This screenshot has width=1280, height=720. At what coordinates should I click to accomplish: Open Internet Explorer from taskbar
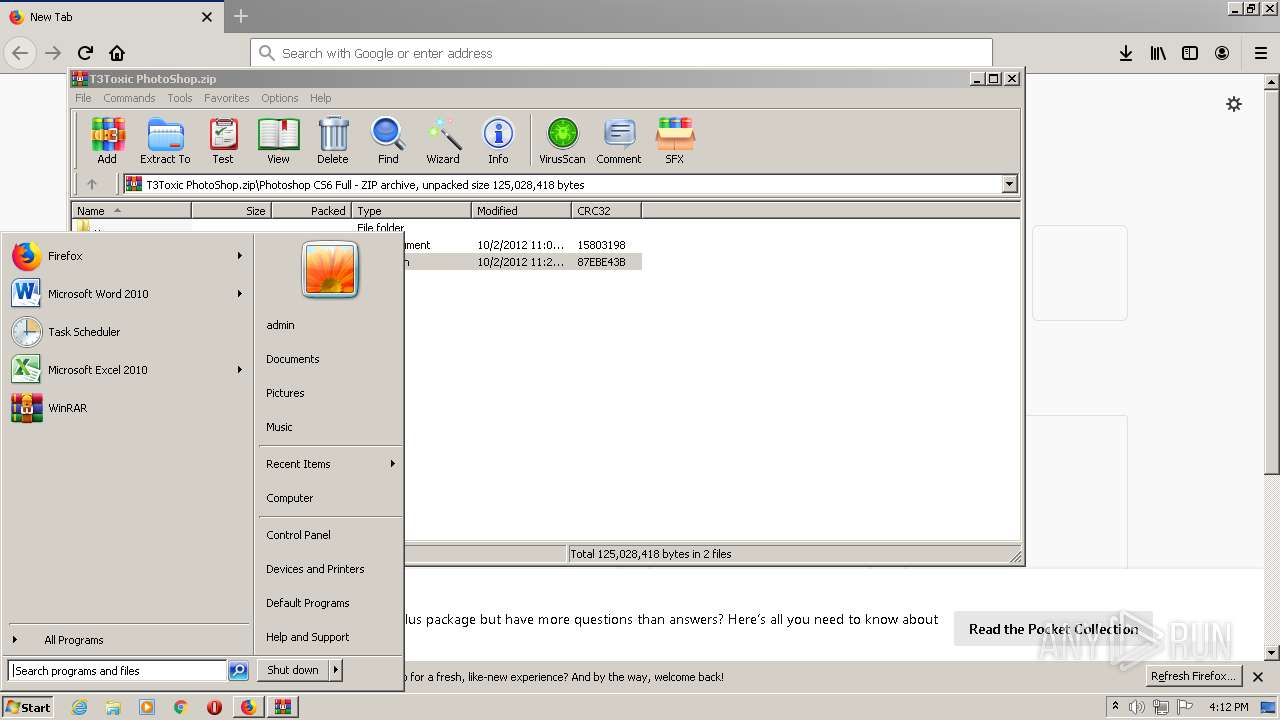[80, 707]
